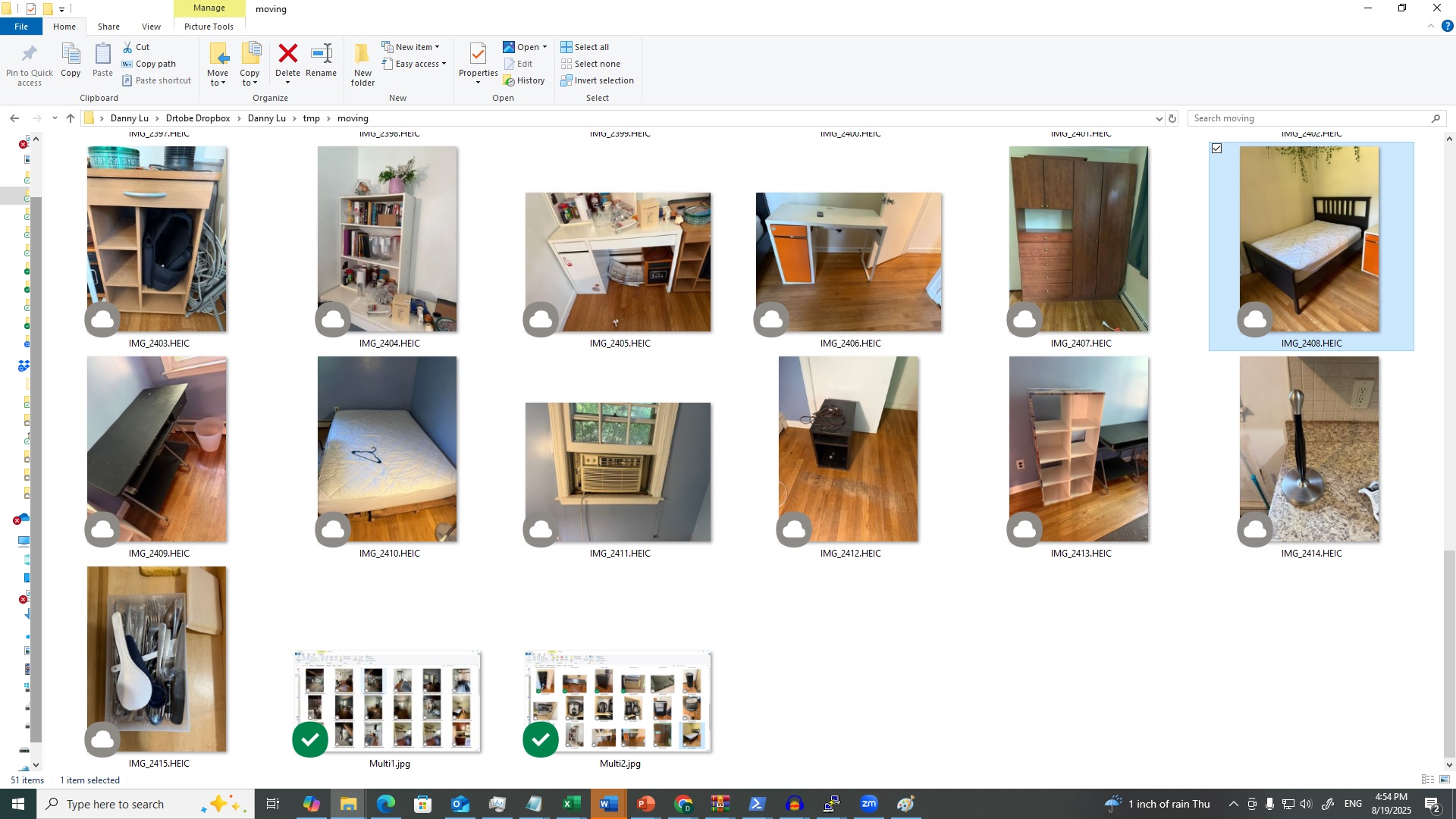Refresh the folder with the refresh icon
The height and width of the screenshot is (819, 1456).
click(x=1172, y=118)
